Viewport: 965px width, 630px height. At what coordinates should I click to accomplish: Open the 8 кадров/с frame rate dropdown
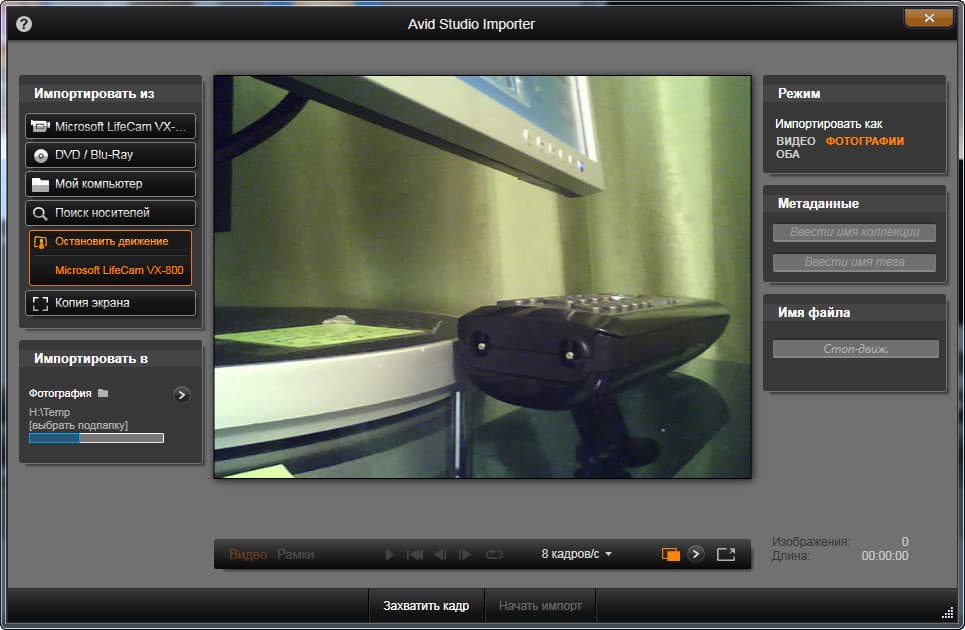coord(576,554)
